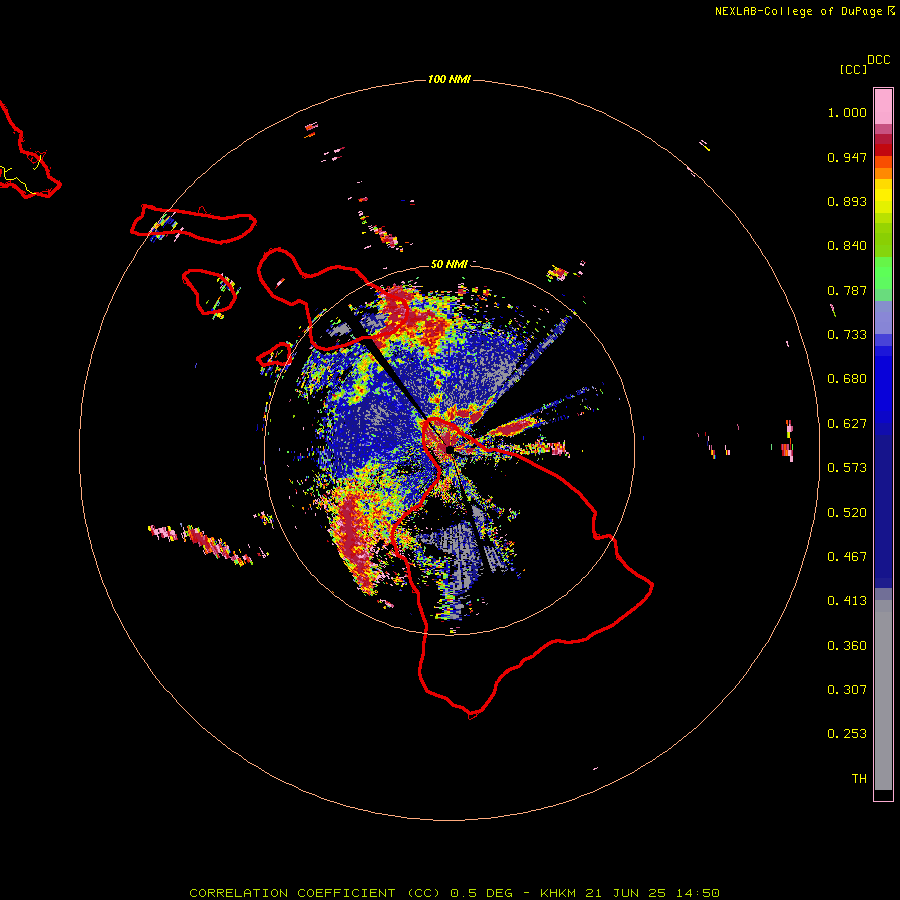Click the [CC] units label

(853, 69)
